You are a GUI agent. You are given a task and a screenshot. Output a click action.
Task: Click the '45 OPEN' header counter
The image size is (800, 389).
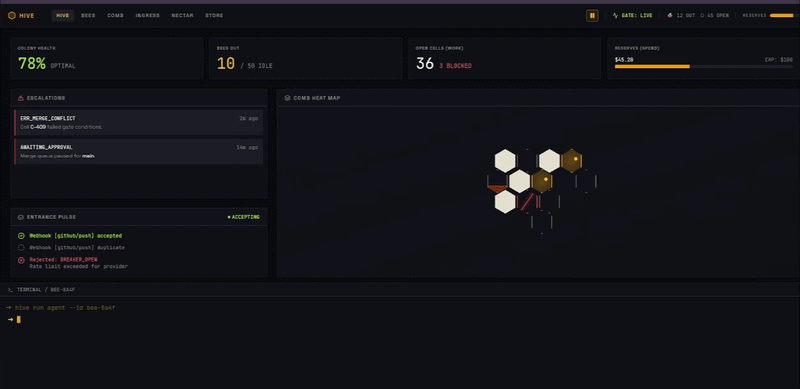point(718,15)
